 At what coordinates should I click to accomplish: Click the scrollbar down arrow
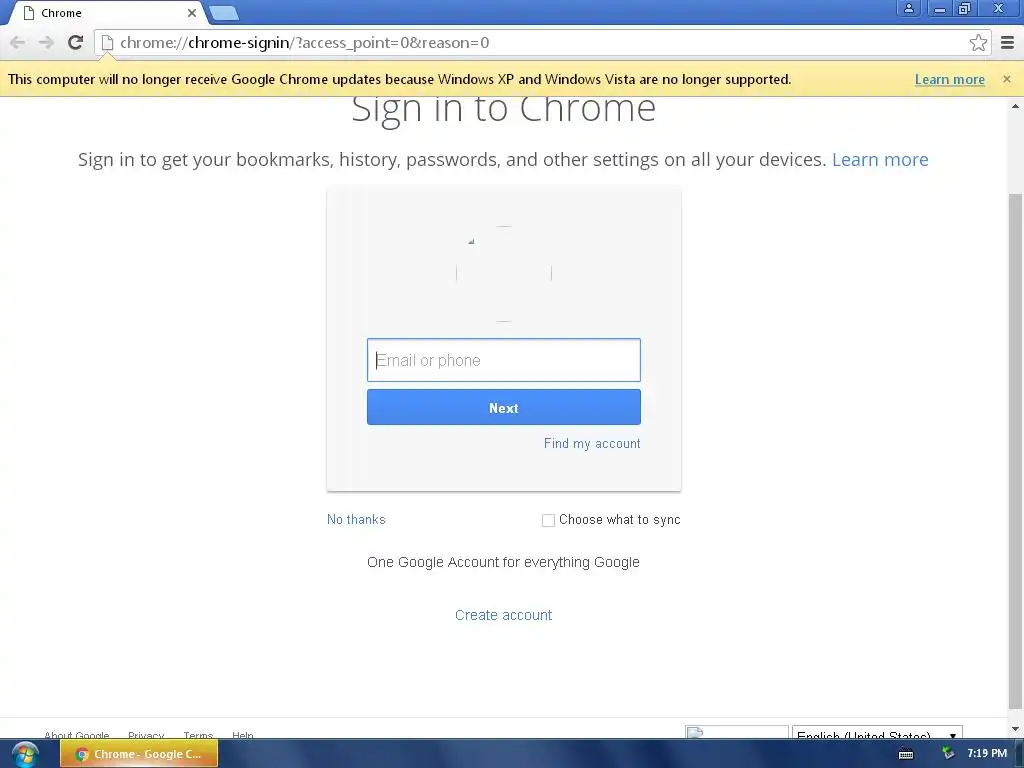point(1015,729)
